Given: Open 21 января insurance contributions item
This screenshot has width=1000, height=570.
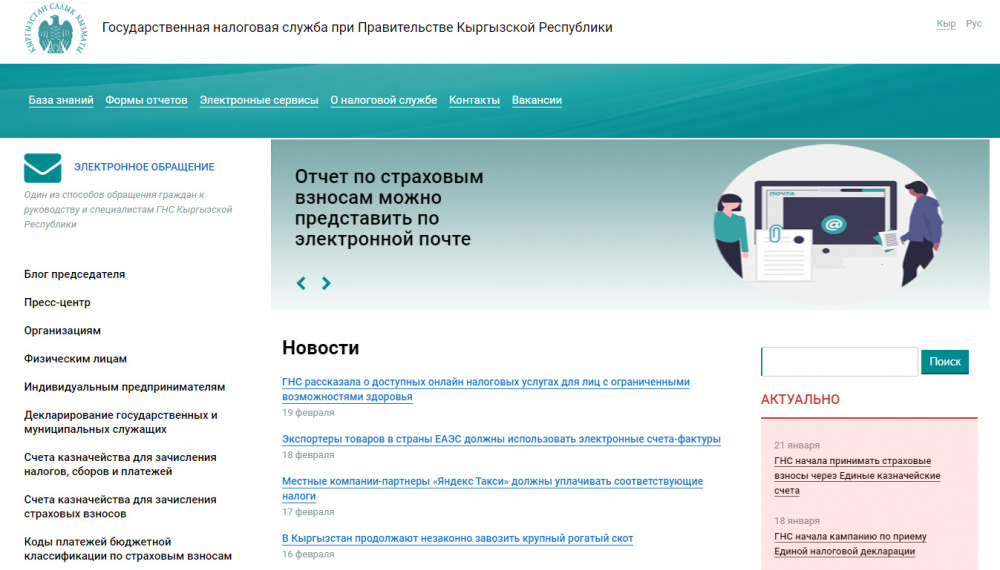Looking at the screenshot, I should pyautogui.click(x=857, y=476).
